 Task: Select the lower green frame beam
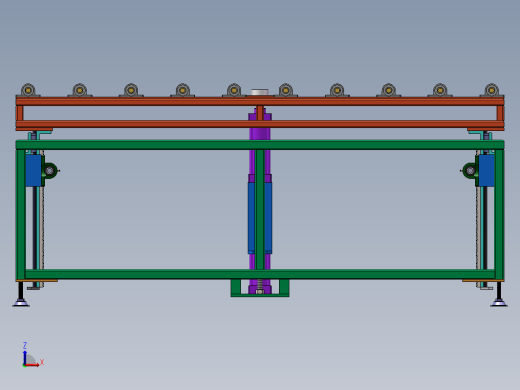coord(260,274)
